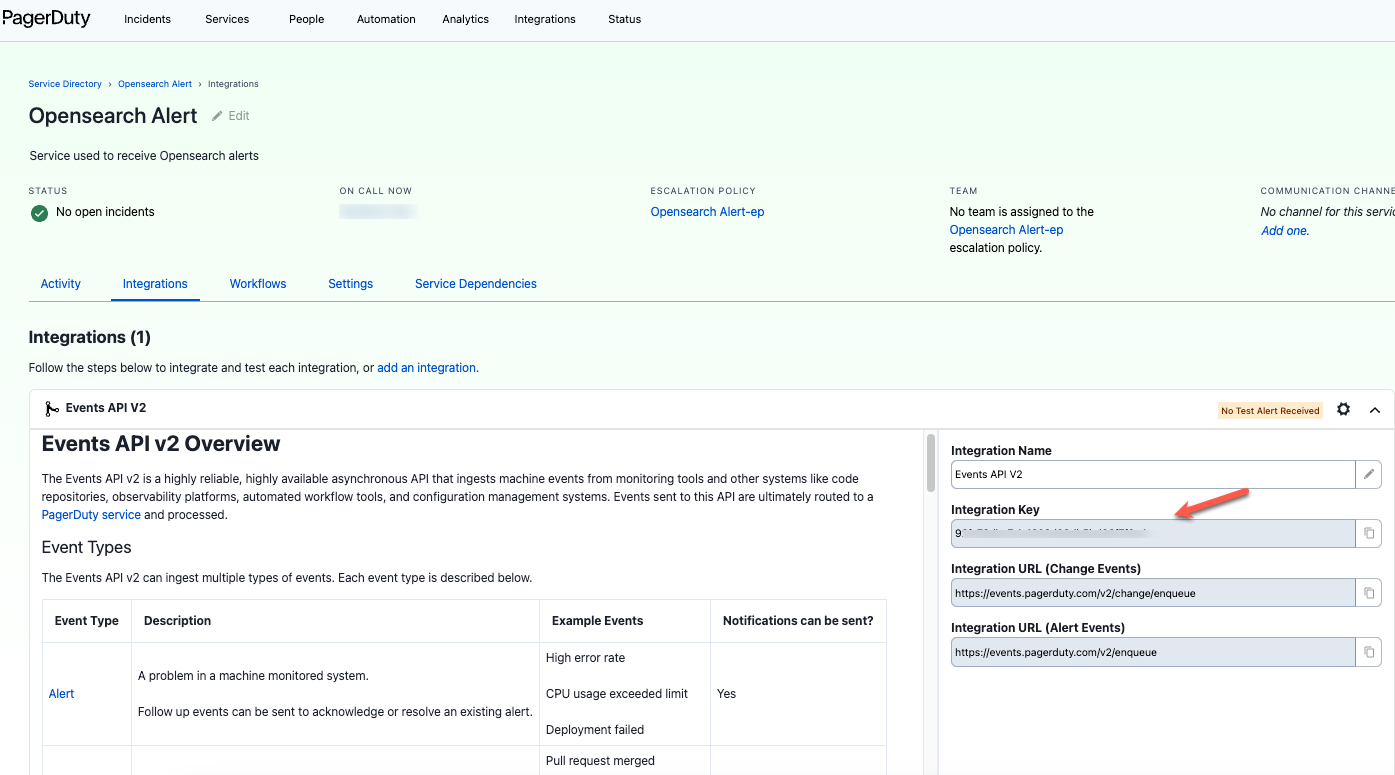Collapse the Events API V2 panel
The height and width of the screenshot is (775, 1395).
pyautogui.click(x=1375, y=410)
